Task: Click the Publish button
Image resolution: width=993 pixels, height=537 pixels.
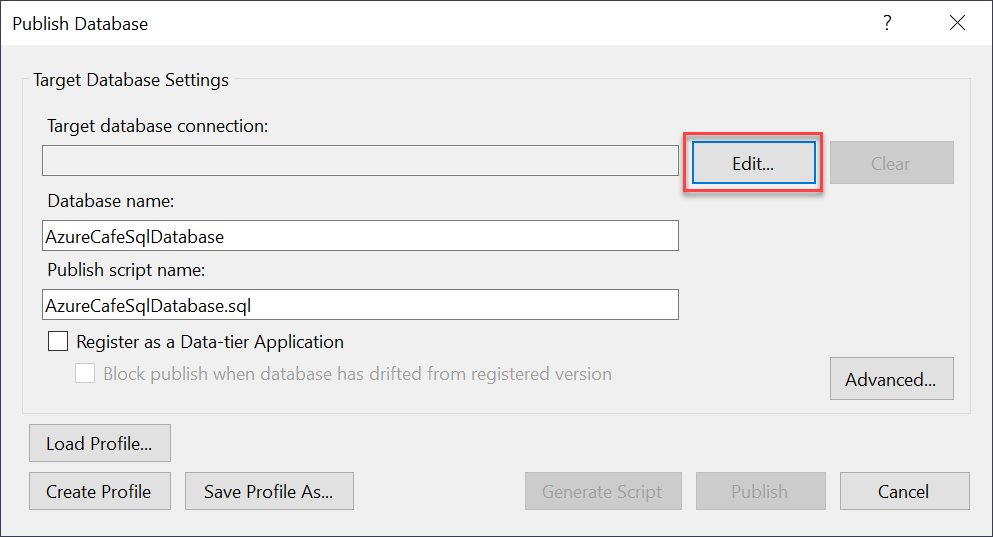Action: click(x=761, y=491)
